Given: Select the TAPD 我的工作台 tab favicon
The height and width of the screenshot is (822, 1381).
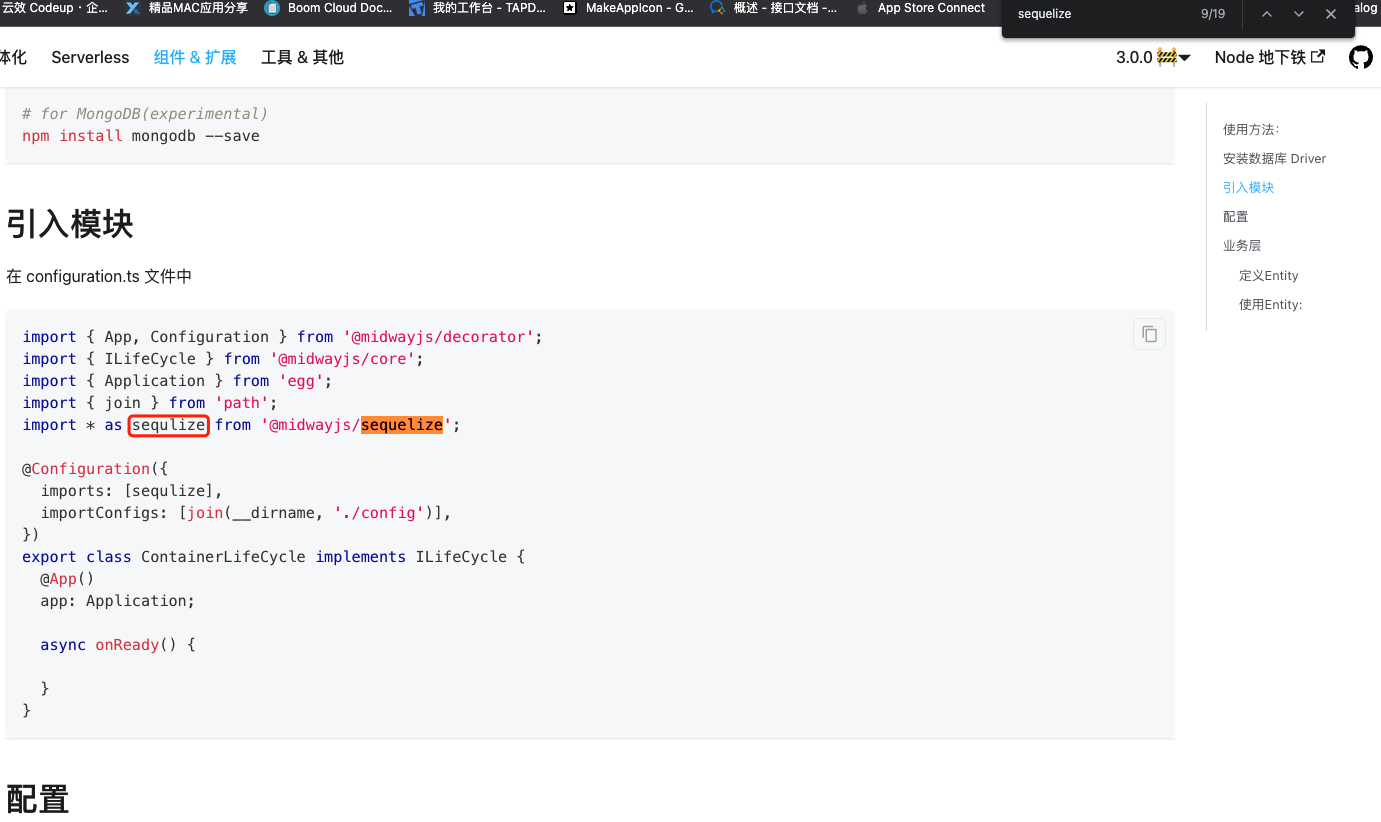Looking at the screenshot, I should click(417, 8).
